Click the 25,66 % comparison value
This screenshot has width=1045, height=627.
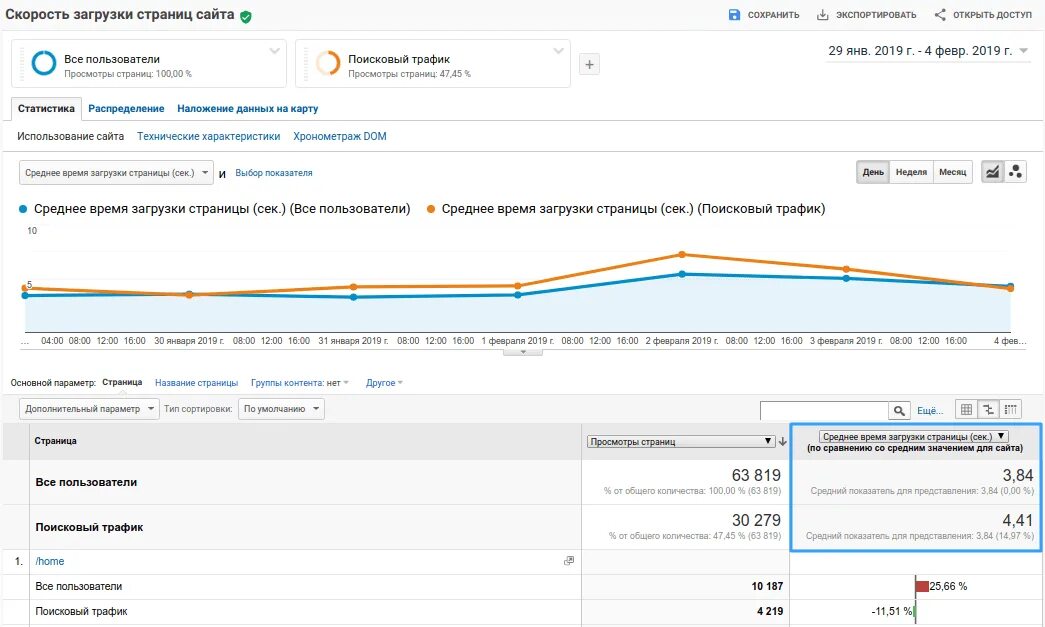pyautogui.click(x=948, y=586)
